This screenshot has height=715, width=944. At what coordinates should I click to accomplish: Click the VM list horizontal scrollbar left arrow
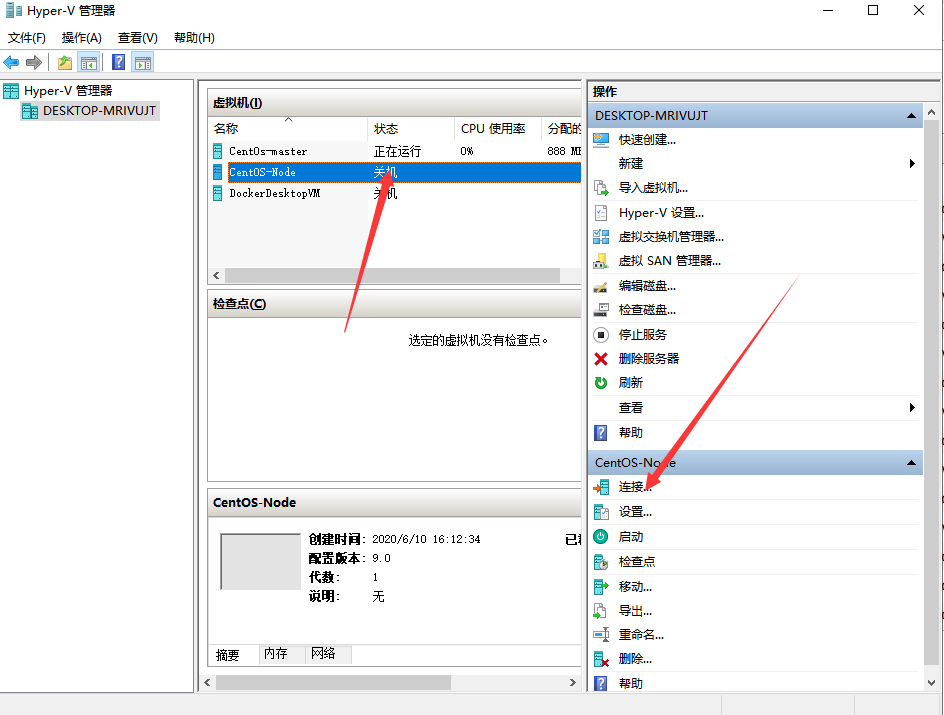pyautogui.click(x=216, y=276)
